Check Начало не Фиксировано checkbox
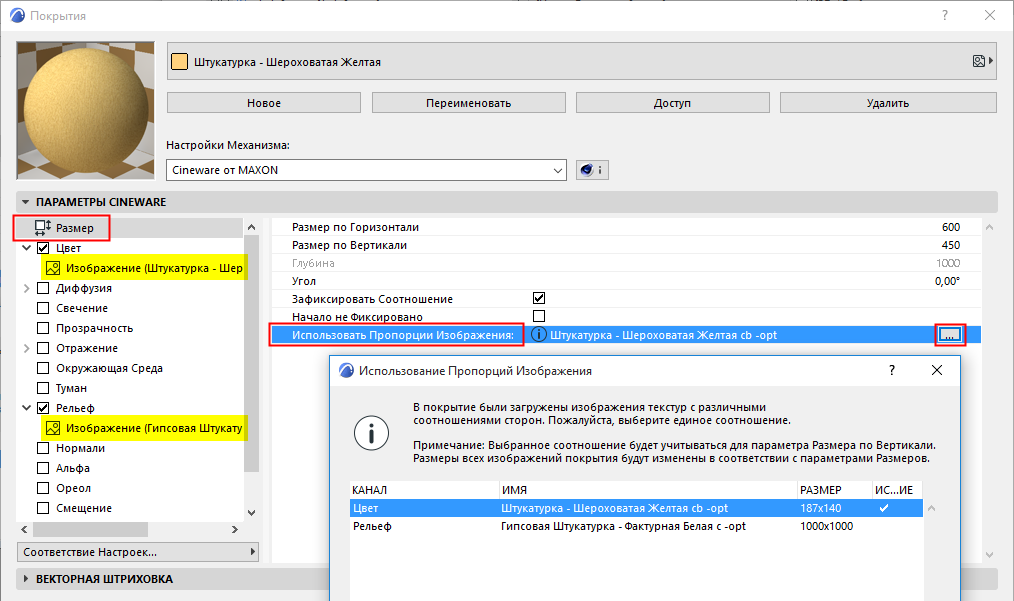This screenshot has width=1014, height=601. pyautogui.click(x=539, y=316)
